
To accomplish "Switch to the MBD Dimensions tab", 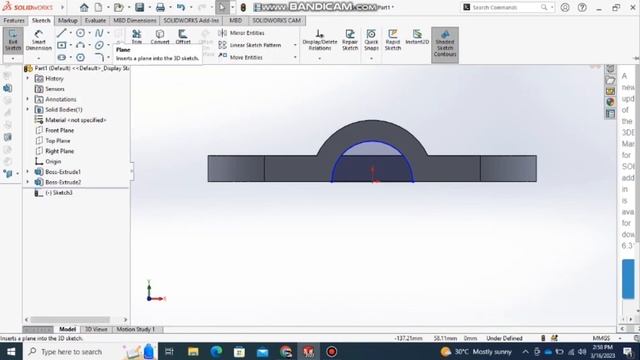I will [x=135, y=20].
